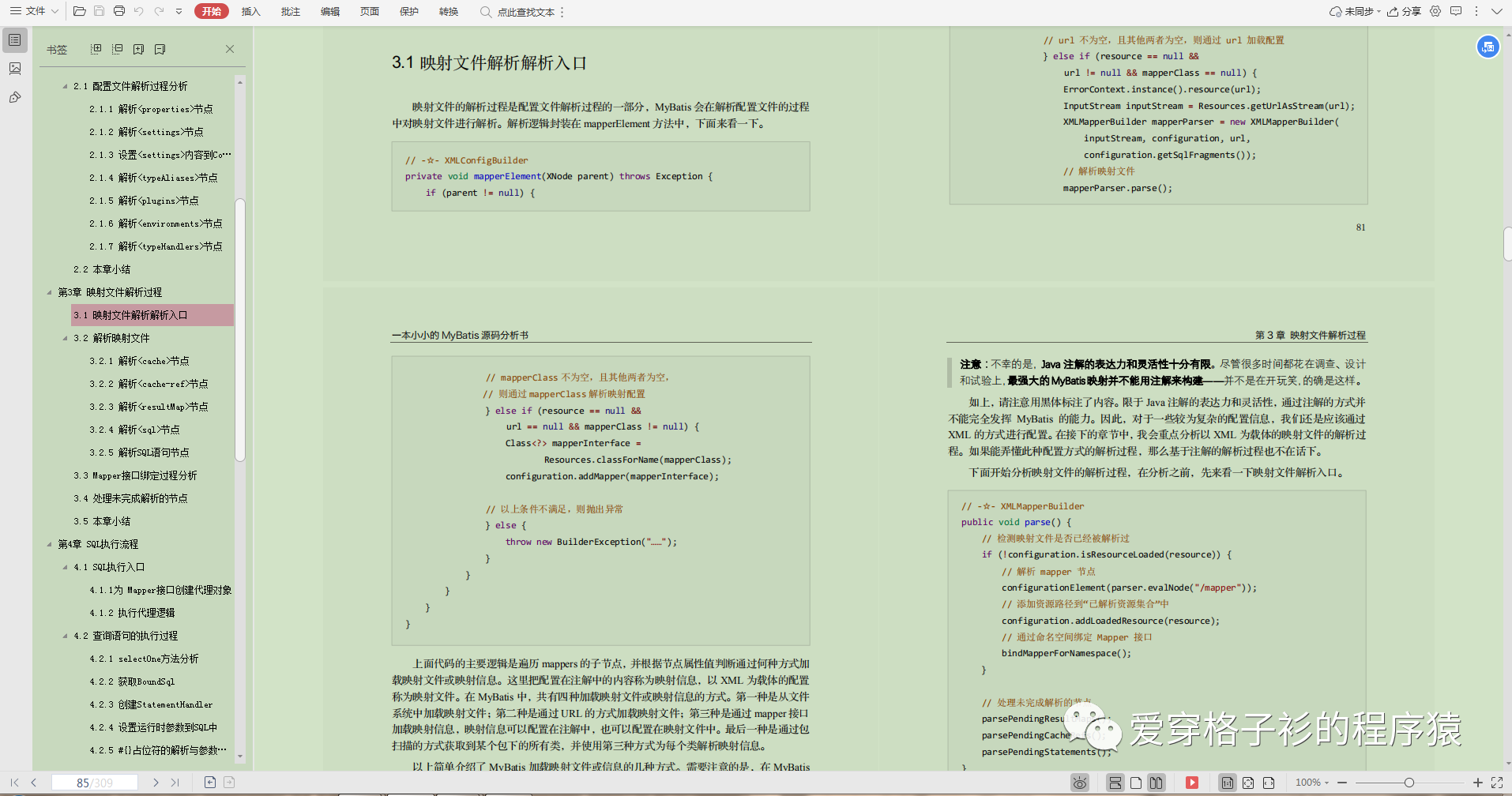Fit the whole page in the window
Viewport: 1512px width, 796px height.
tap(1248, 783)
